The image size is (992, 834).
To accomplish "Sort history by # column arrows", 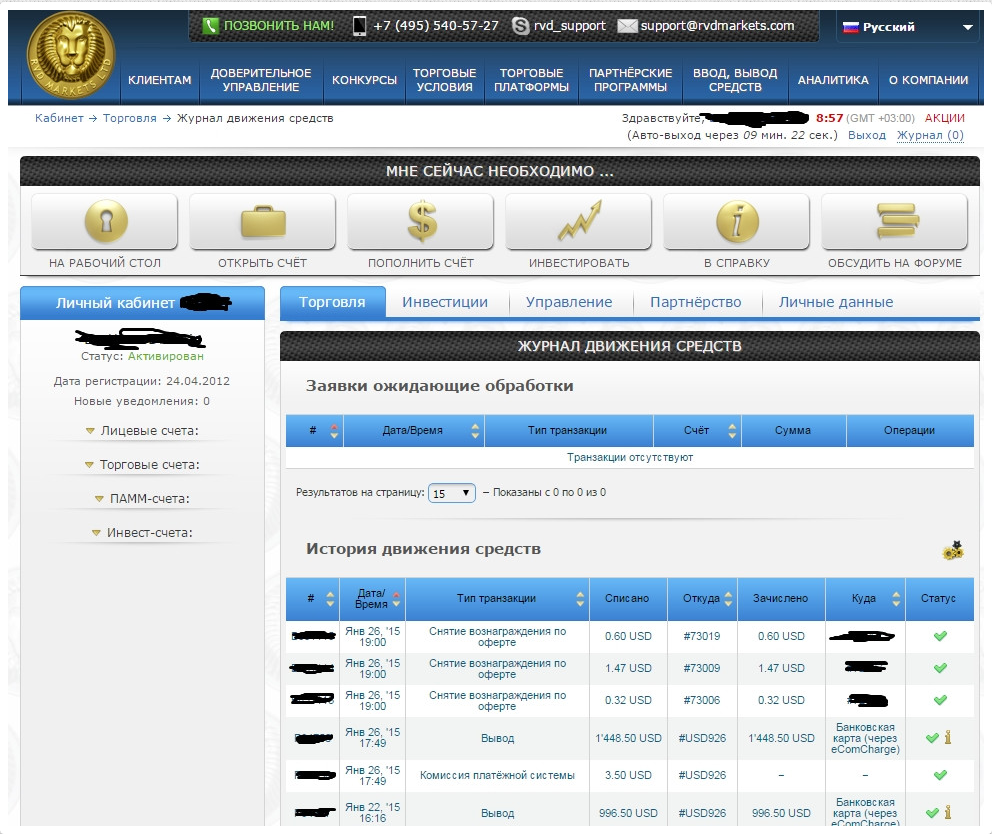I will click(x=330, y=599).
